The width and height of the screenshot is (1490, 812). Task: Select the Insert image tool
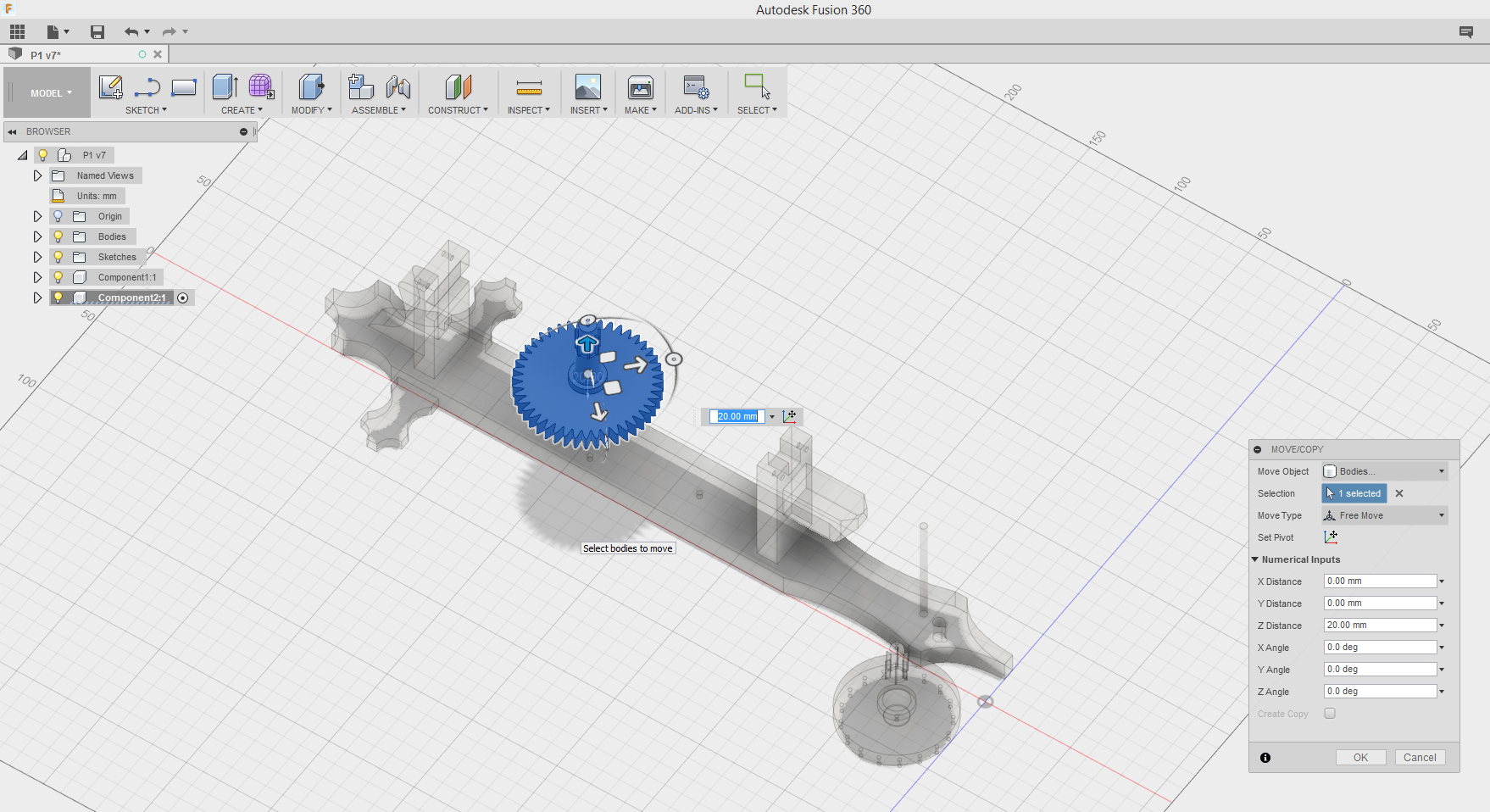588,86
